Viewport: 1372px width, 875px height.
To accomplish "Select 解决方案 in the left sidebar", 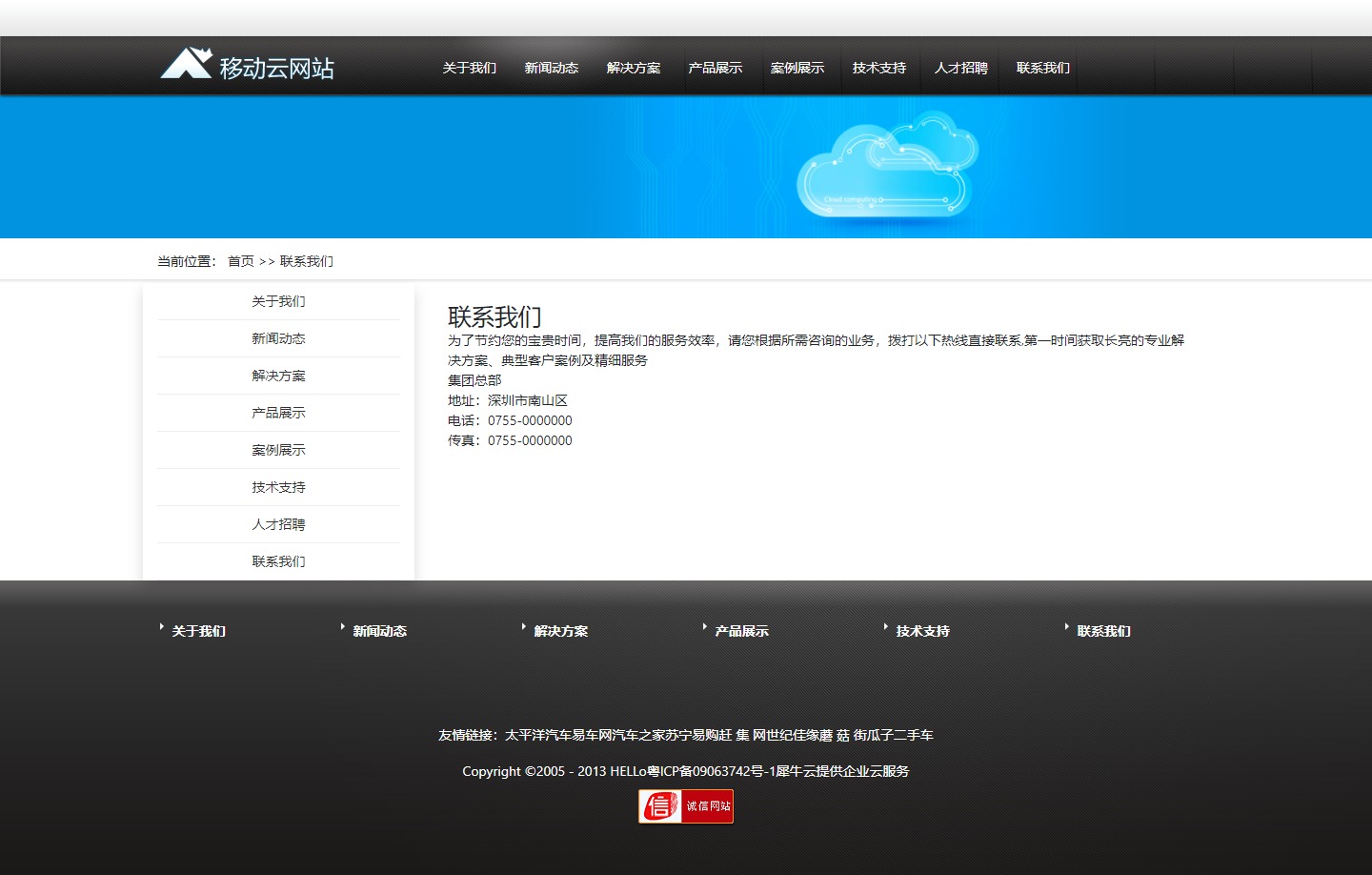I will point(278,376).
